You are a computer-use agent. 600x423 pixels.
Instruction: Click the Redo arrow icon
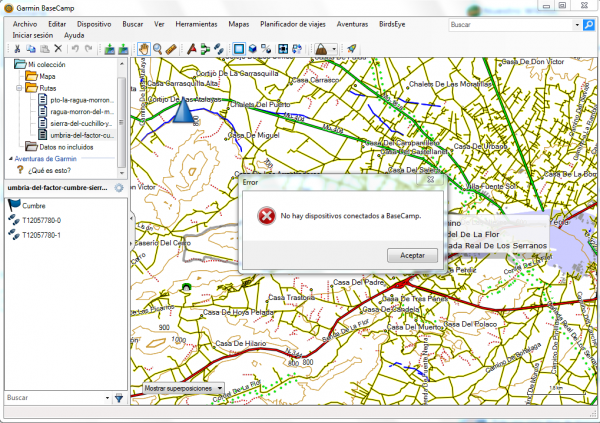pos(89,49)
